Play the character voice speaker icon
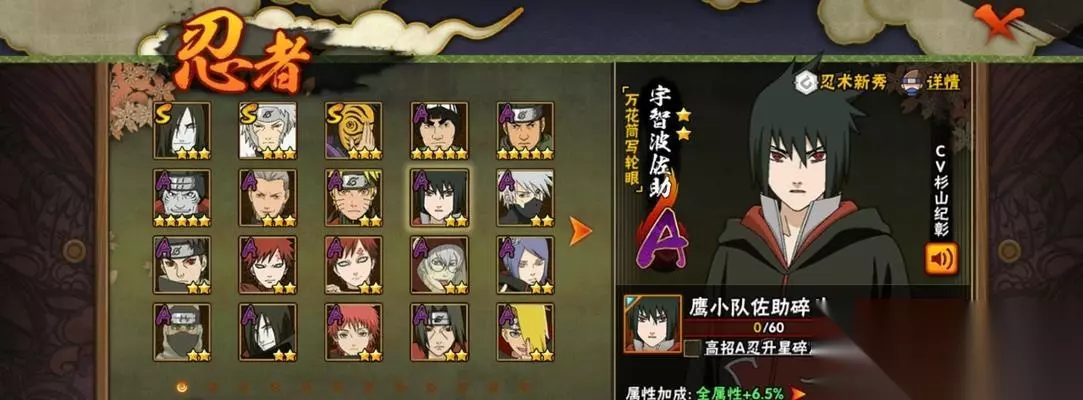 (x=941, y=258)
